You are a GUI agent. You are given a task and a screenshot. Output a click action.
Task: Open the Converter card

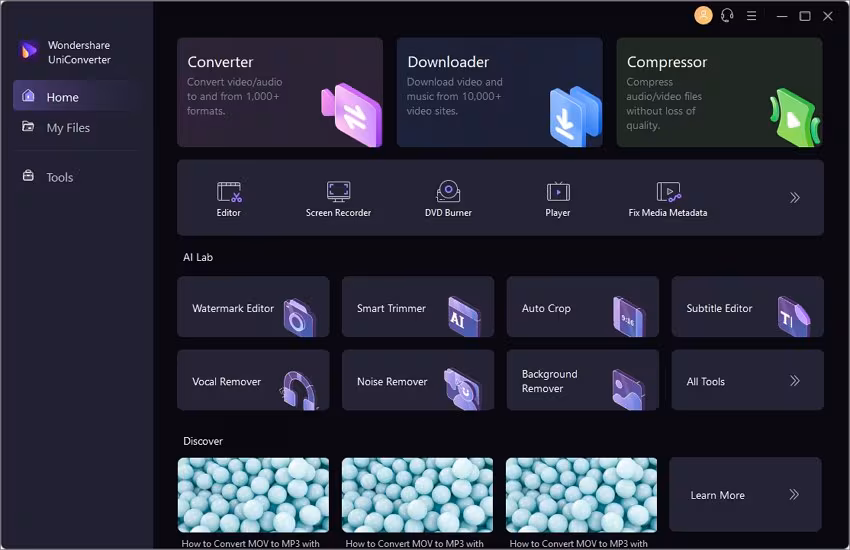click(280, 92)
